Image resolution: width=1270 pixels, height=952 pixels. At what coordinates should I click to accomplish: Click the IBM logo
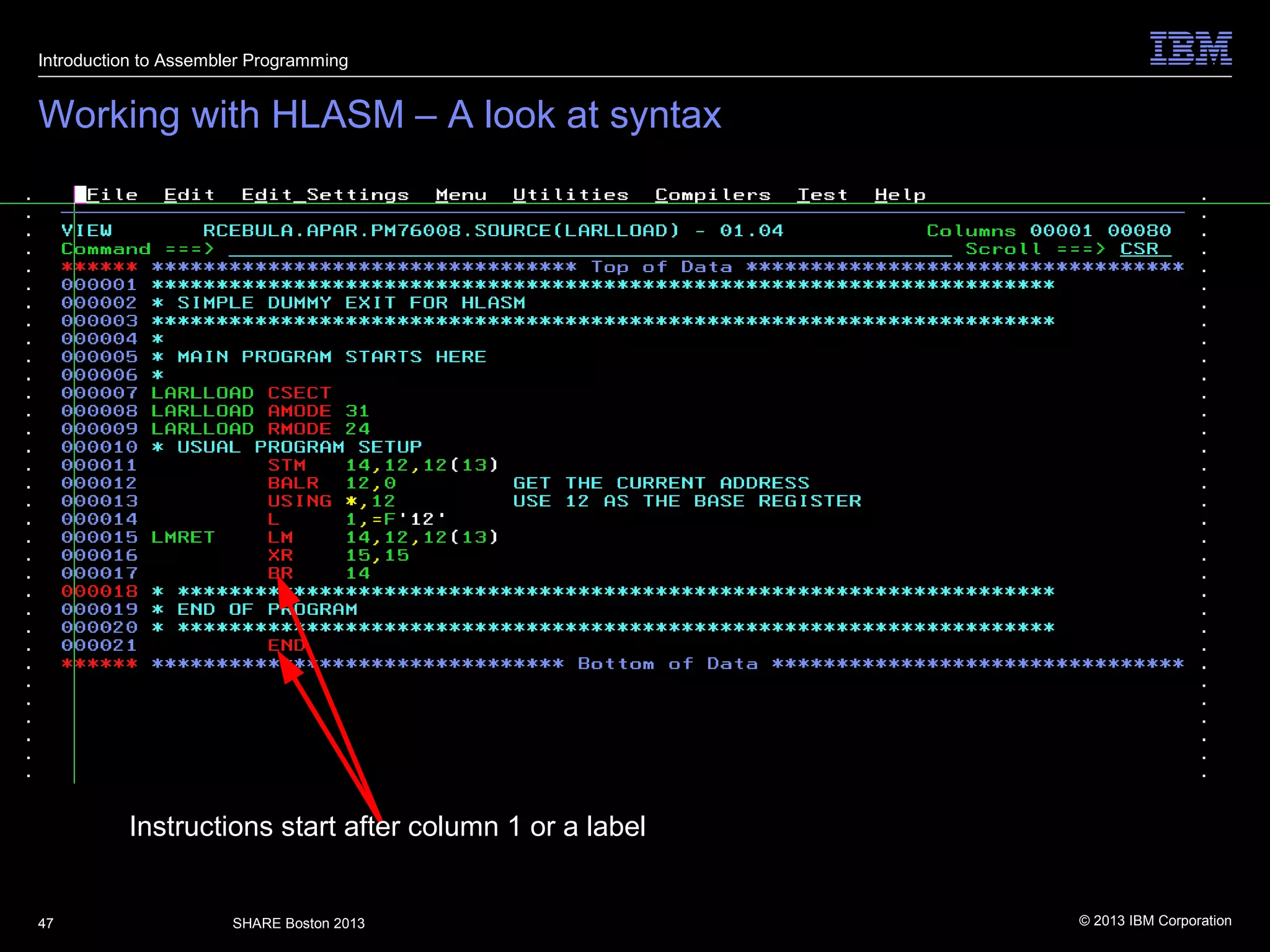(x=1191, y=48)
